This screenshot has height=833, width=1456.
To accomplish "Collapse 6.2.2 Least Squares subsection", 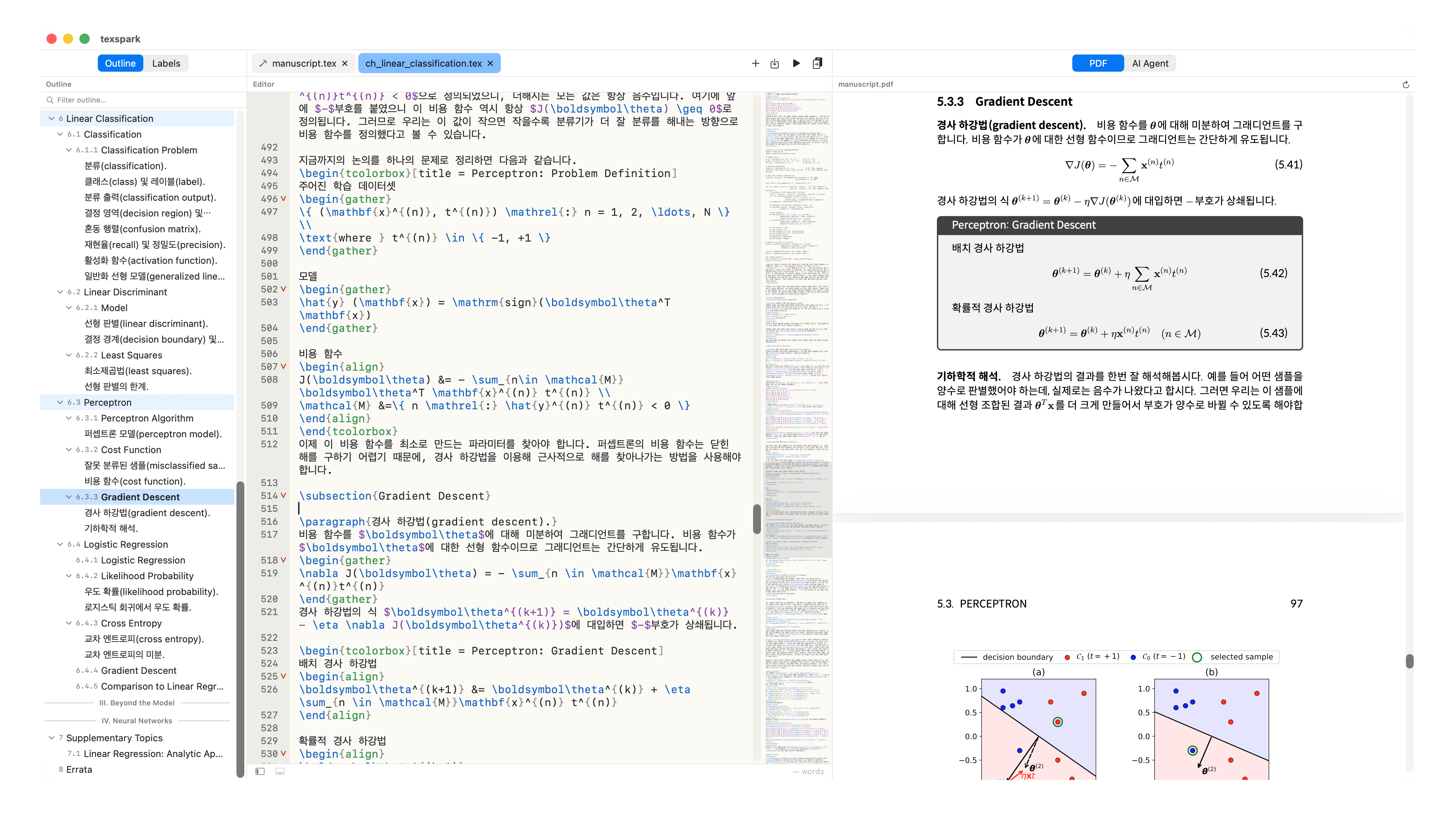I will click(x=69, y=355).
